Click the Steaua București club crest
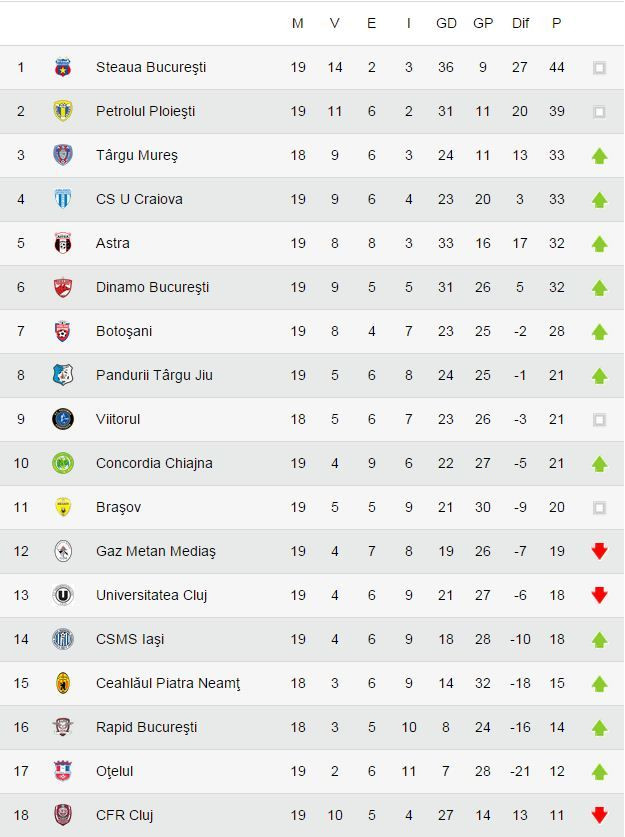Screen dimensions: 625x837 (63, 68)
